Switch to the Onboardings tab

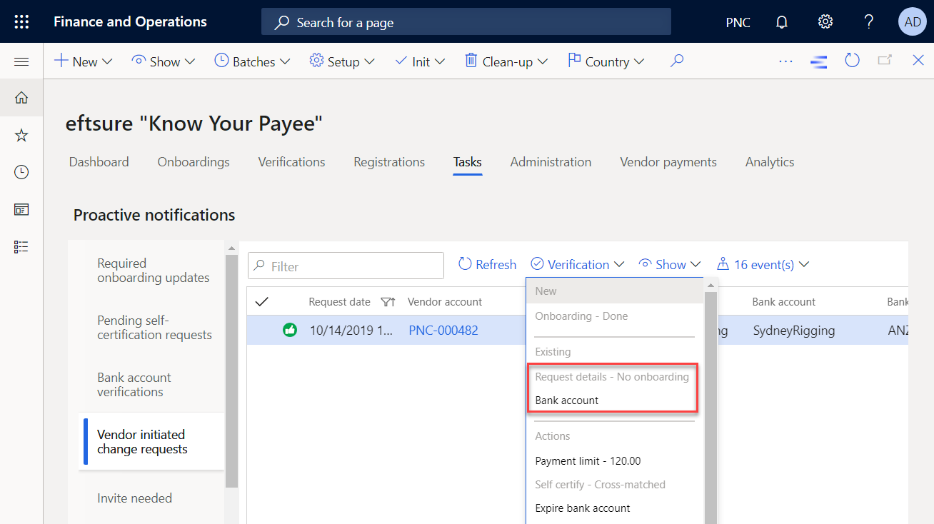click(194, 162)
